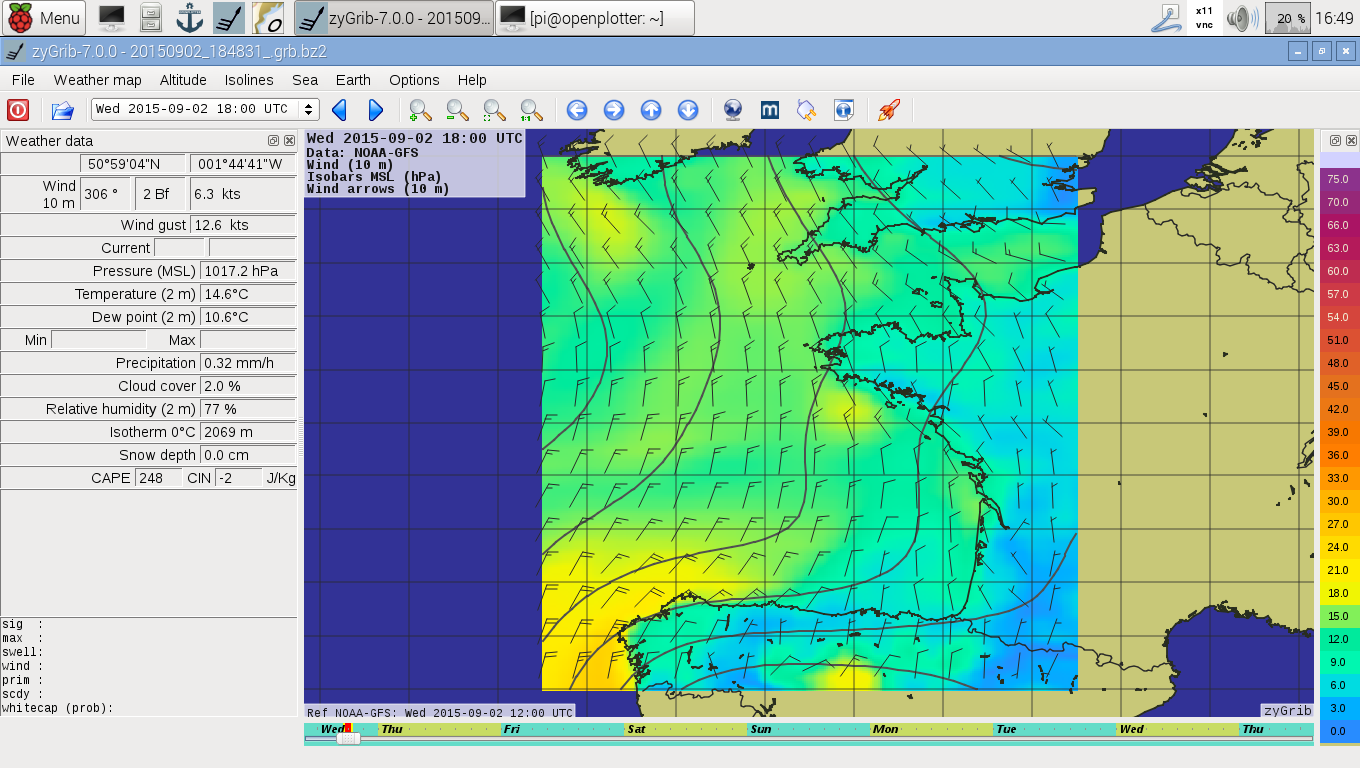
Task: Start animation with rocket icon
Action: pyautogui.click(x=889, y=110)
